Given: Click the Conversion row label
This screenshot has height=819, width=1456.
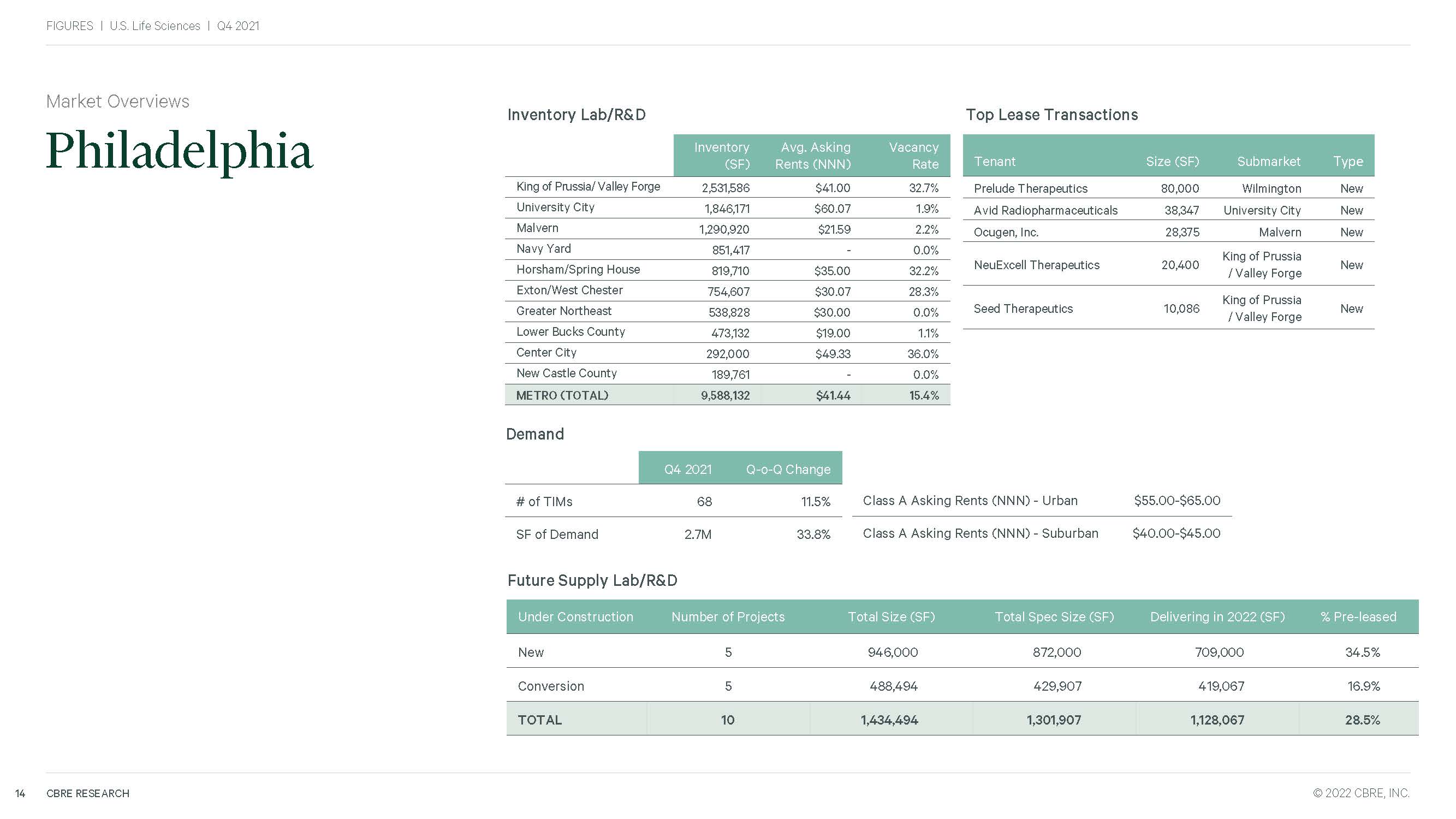Looking at the screenshot, I should click(550, 686).
